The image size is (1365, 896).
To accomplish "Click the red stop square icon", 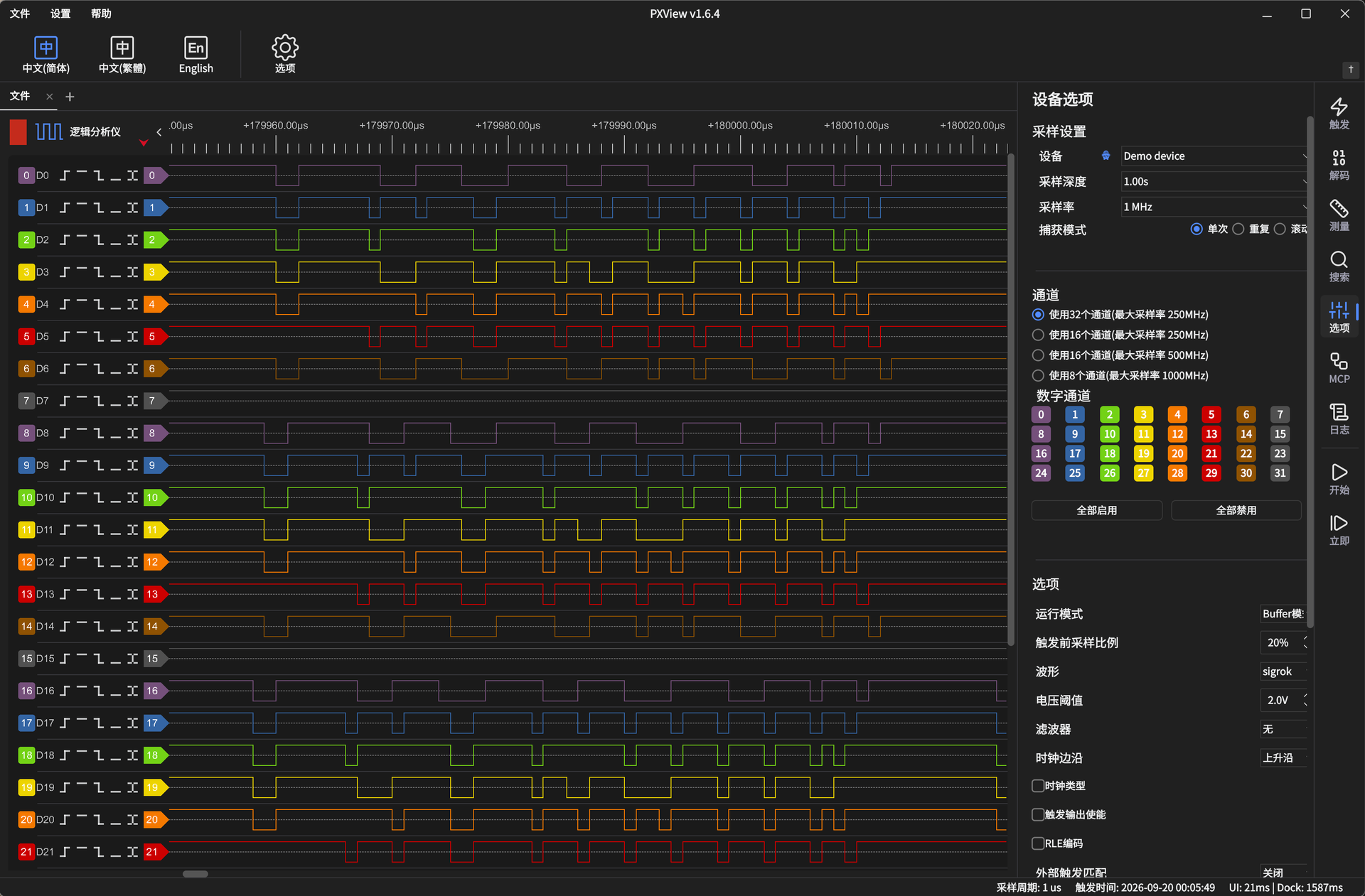I will coord(18,131).
